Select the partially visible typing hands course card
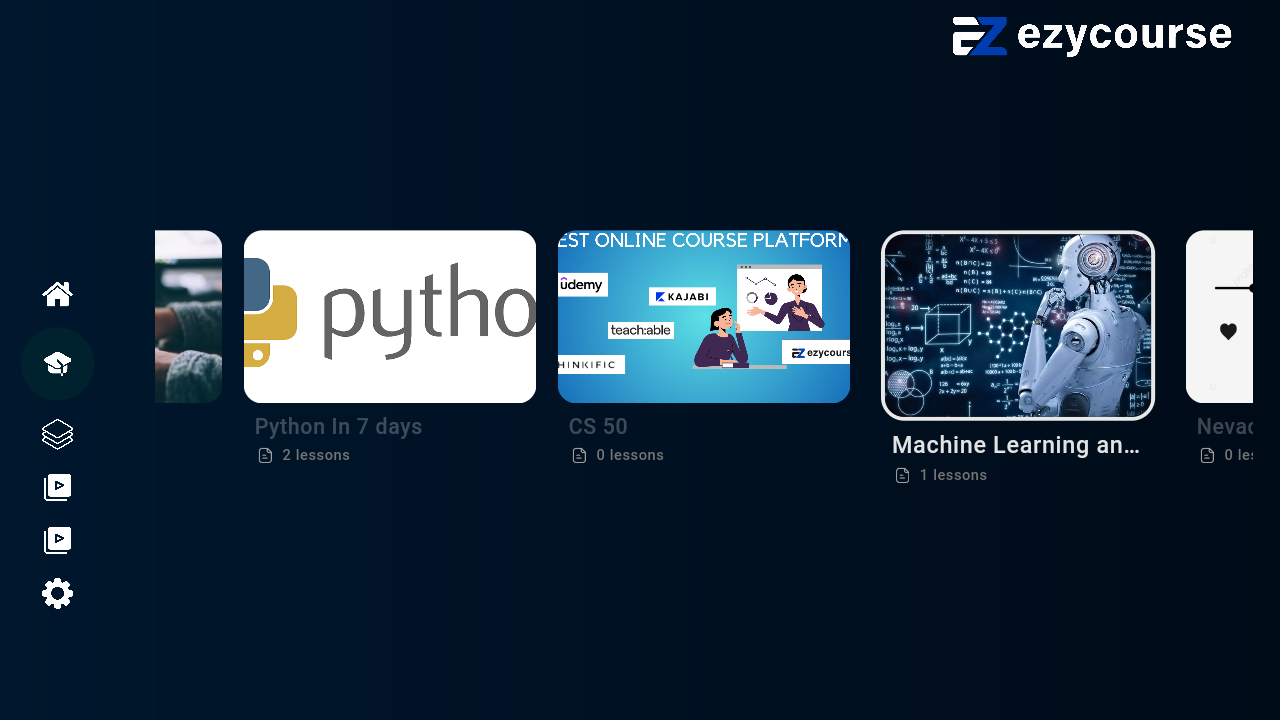The image size is (1280, 720). pyautogui.click(x=188, y=317)
